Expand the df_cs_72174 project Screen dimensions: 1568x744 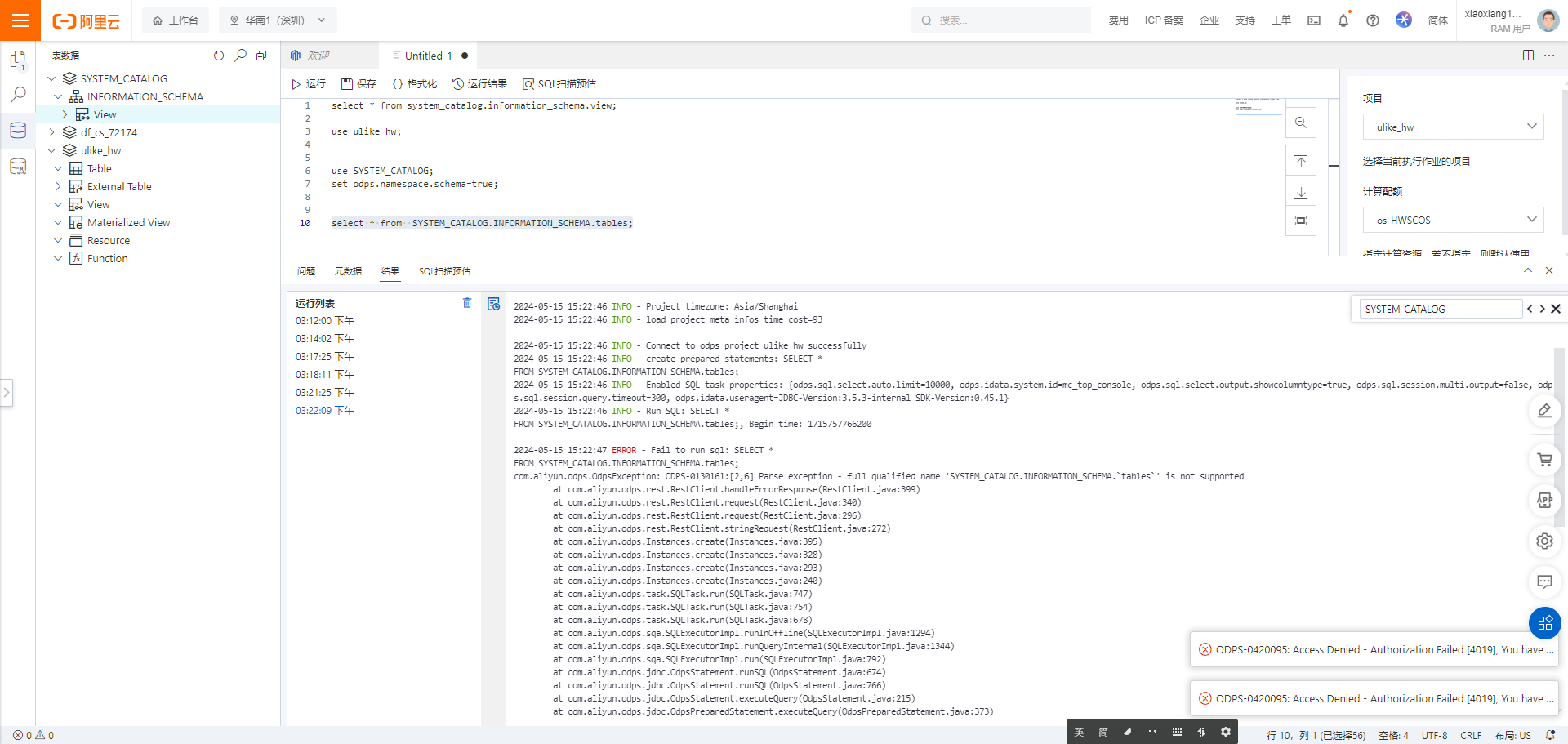[51, 132]
